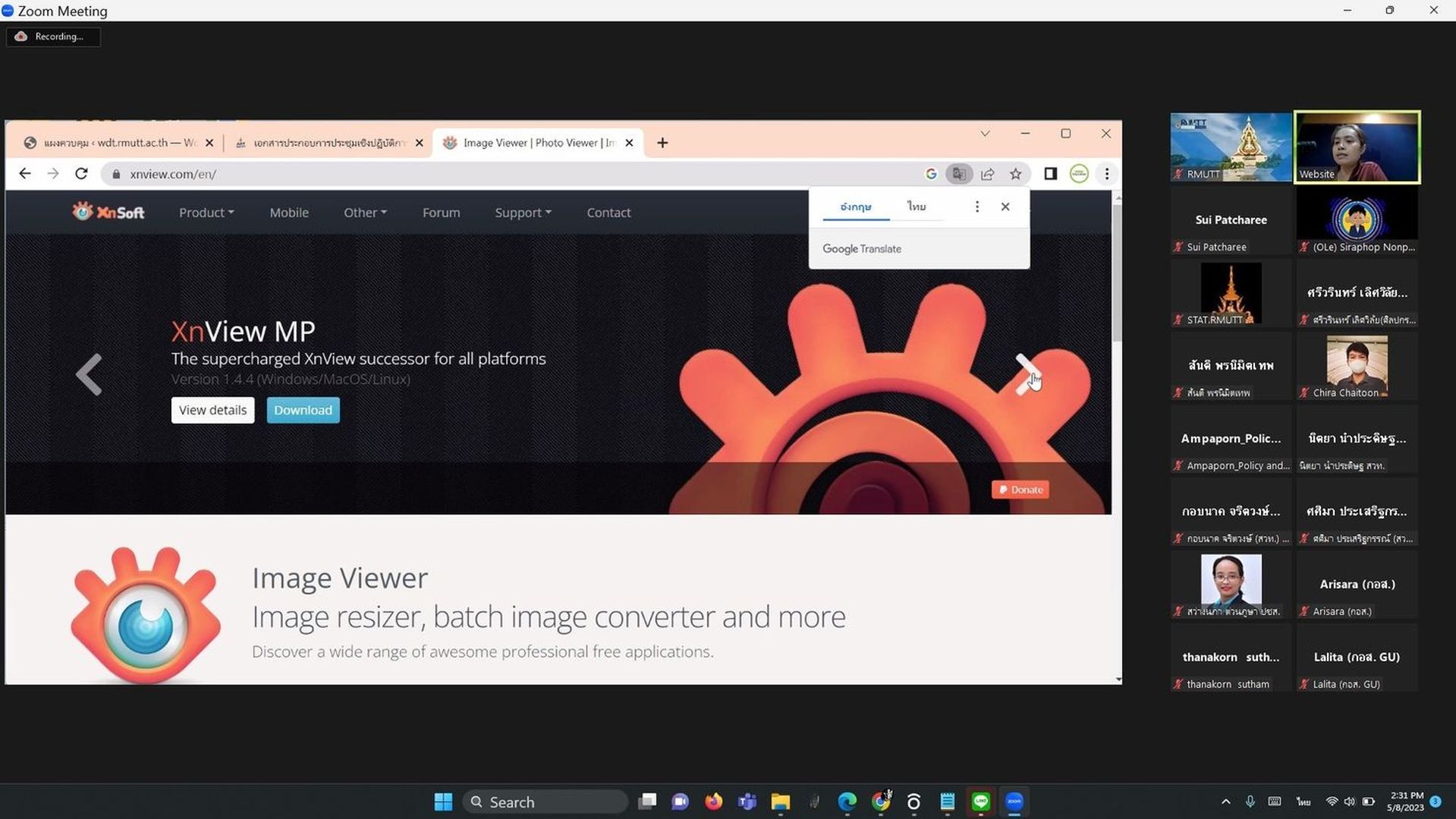
Task: Select the ไทย language in translate popup
Action: pyautogui.click(x=917, y=206)
